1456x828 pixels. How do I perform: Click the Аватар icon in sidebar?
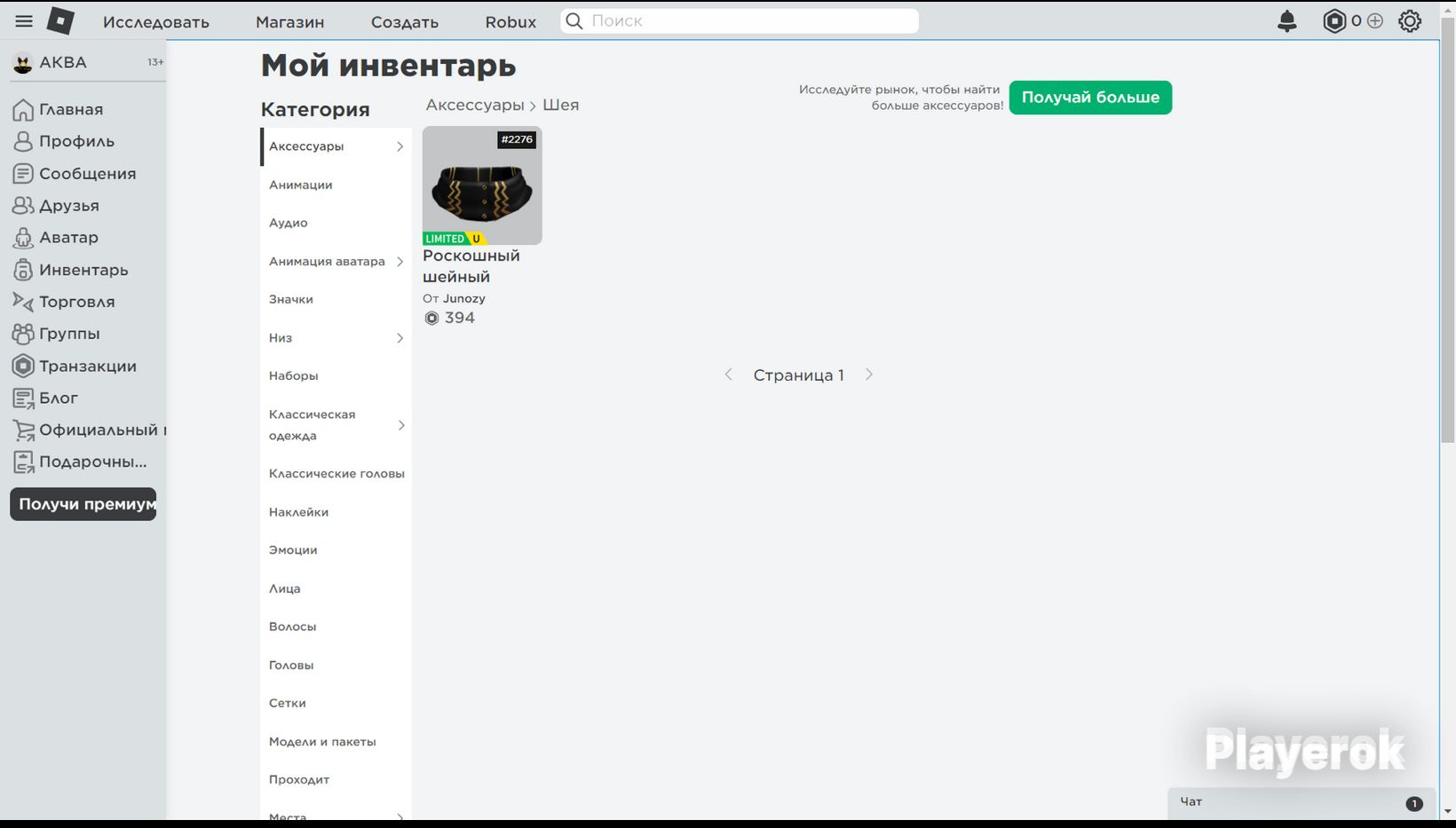coord(23,238)
